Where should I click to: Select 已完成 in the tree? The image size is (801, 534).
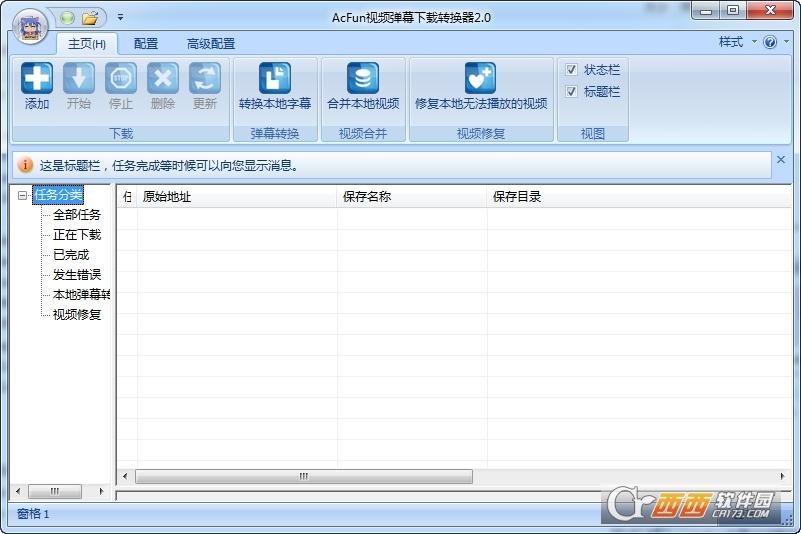[x=71, y=254]
